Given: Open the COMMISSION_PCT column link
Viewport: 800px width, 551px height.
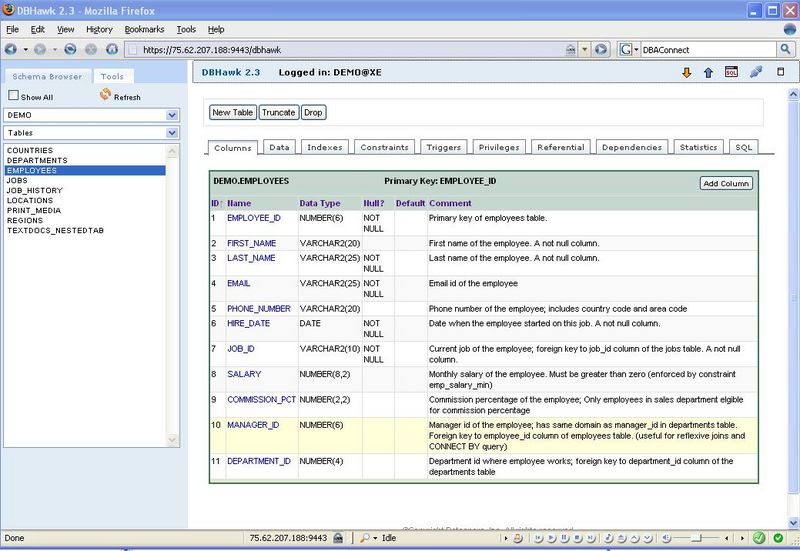Looking at the screenshot, I should [261, 399].
